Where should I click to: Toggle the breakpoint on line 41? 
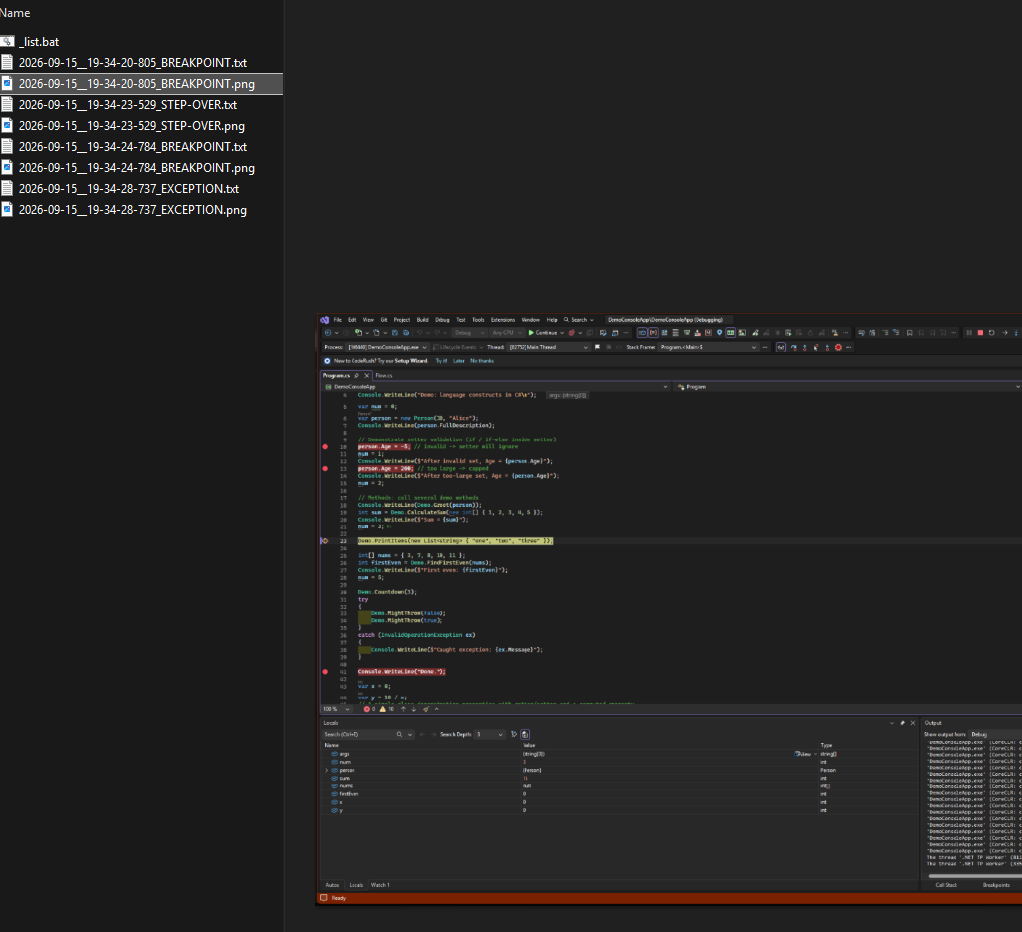(x=325, y=671)
